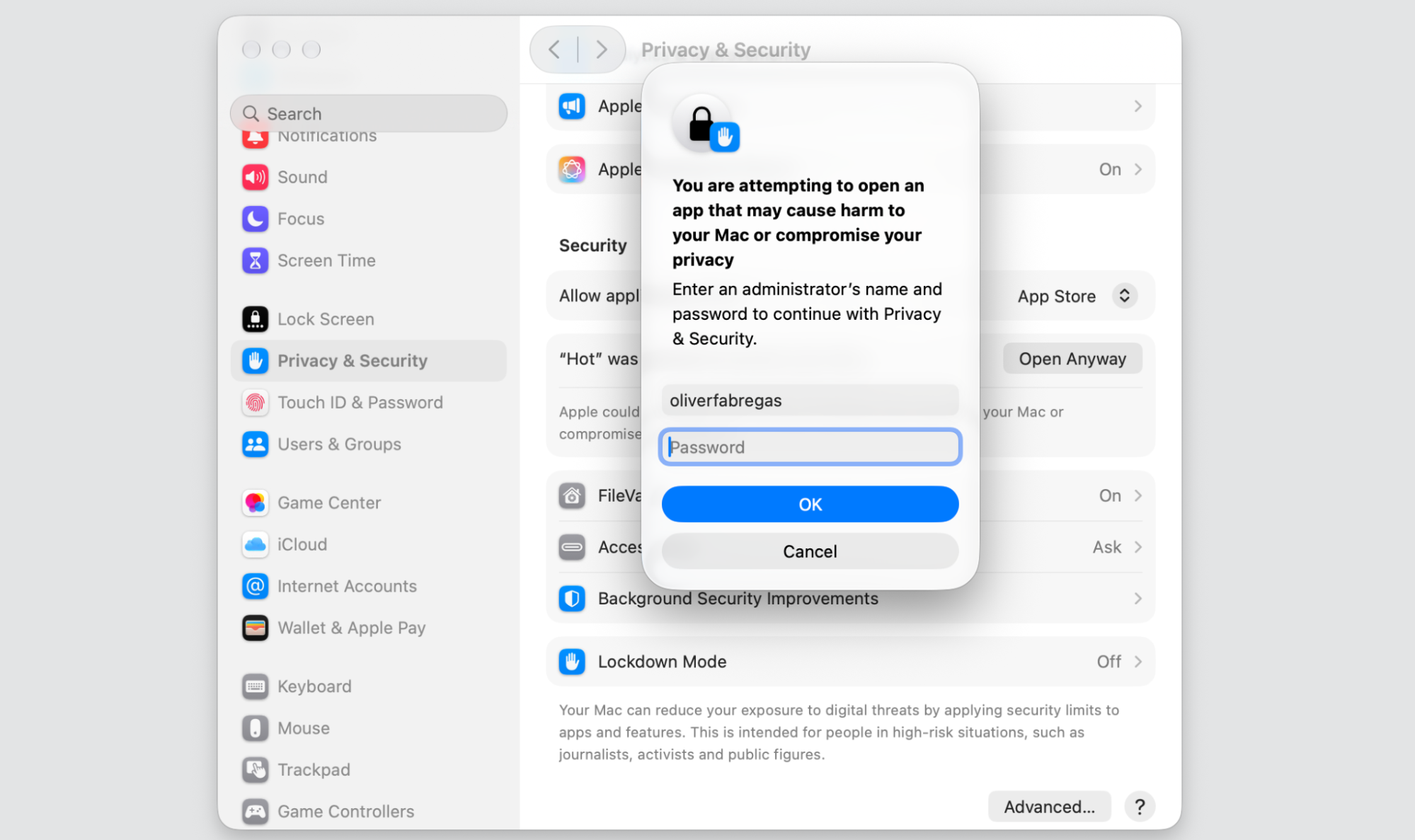1415x840 pixels.
Task: Open Internet Accounts @ icon
Action: (255, 587)
